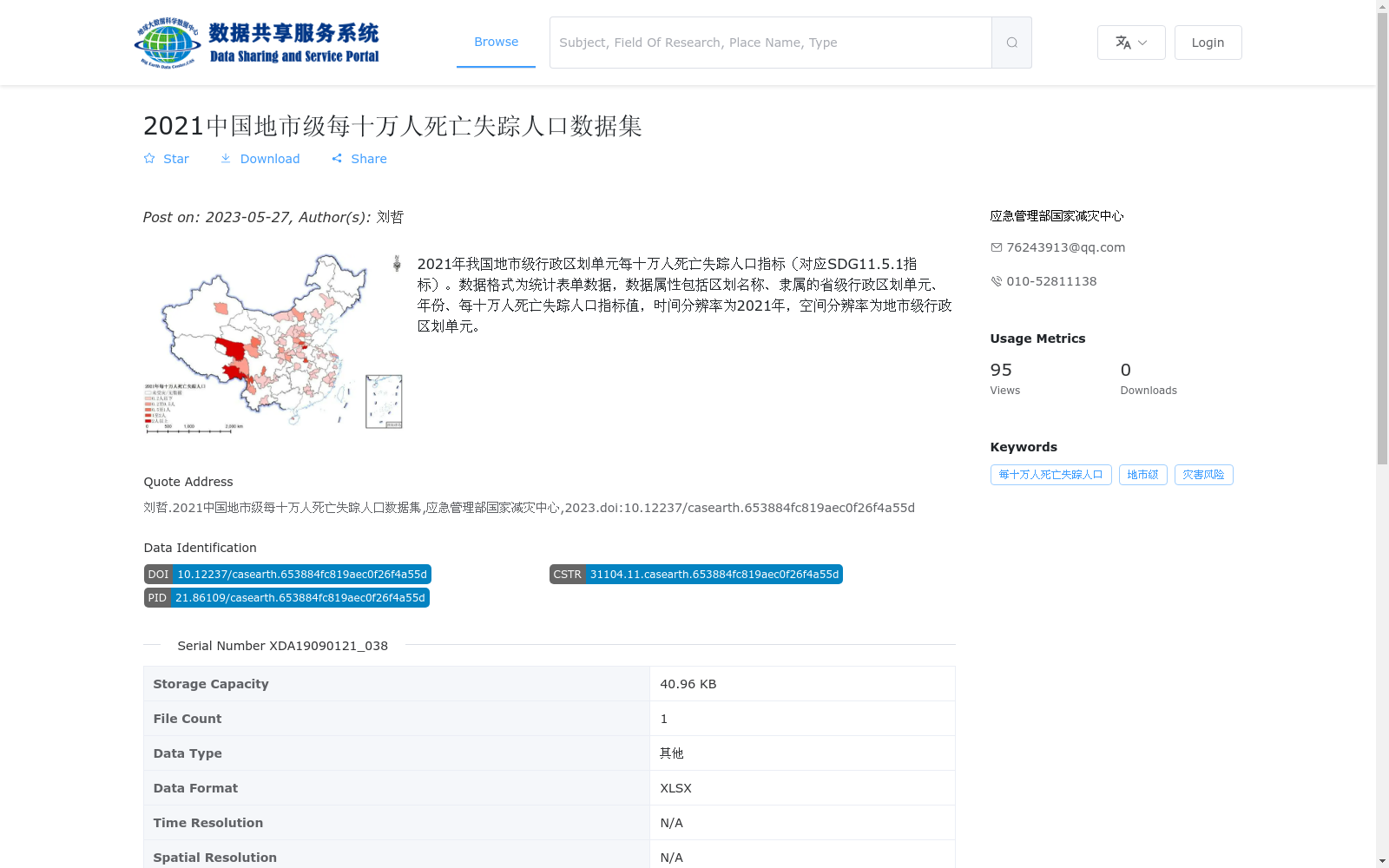Click the language translation icon in the header
The height and width of the screenshot is (868, 1389).
click(1123, 42)
